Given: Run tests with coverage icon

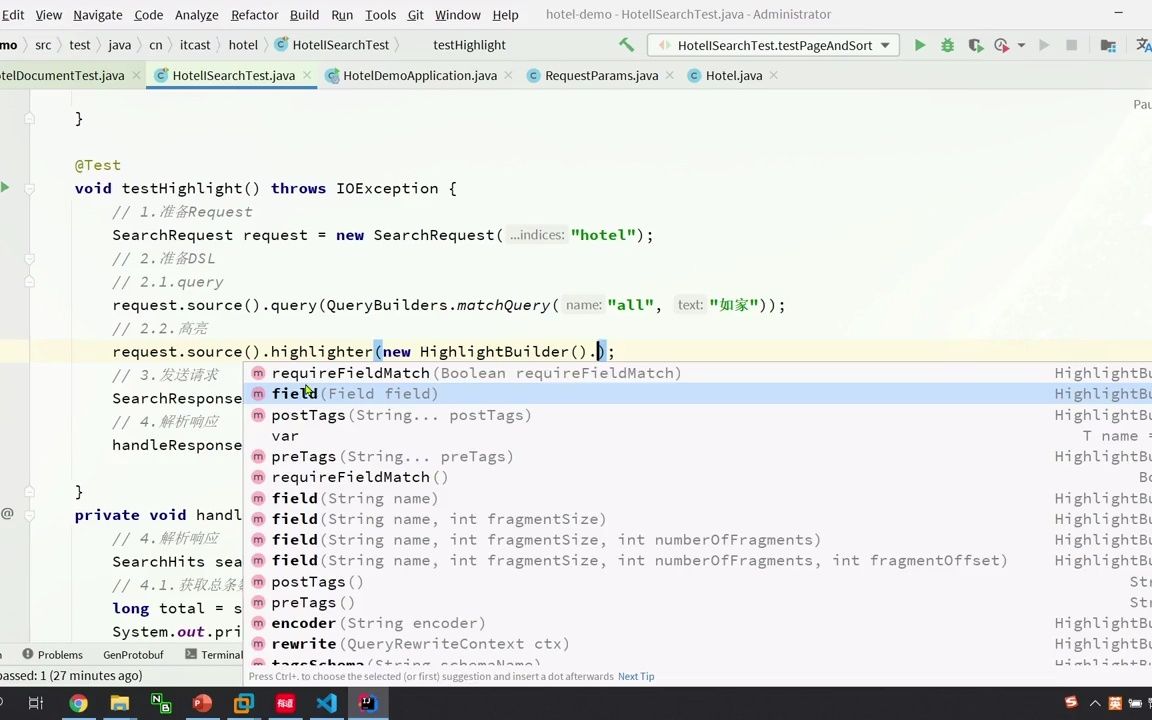Looking at the screenshot, I should pos(975,45).
